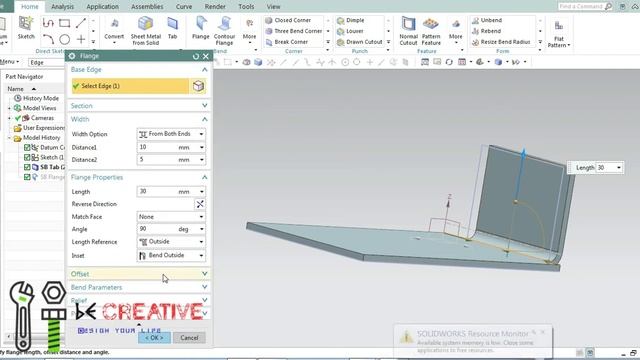Screen dimensions: 640x360
Task: Open the Length Reference dropdown
Action: 171,242
